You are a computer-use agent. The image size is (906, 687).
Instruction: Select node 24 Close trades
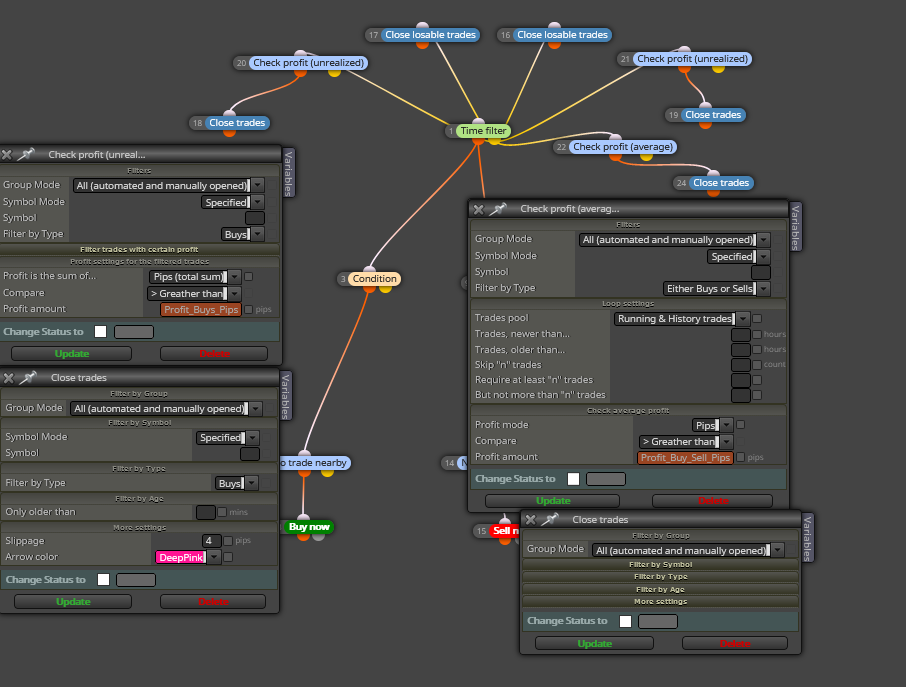[x=721, y=183]
